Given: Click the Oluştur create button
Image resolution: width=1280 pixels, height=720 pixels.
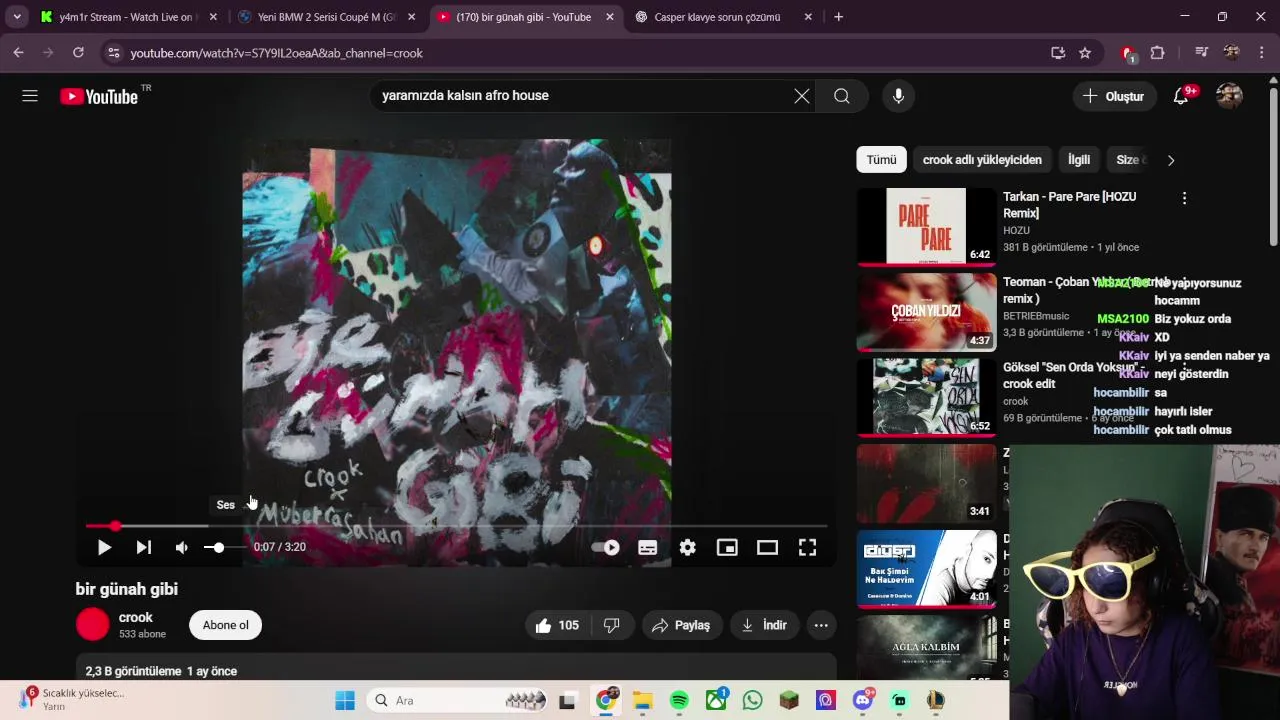Looking at the screenshot, I should click(1114, 96).
